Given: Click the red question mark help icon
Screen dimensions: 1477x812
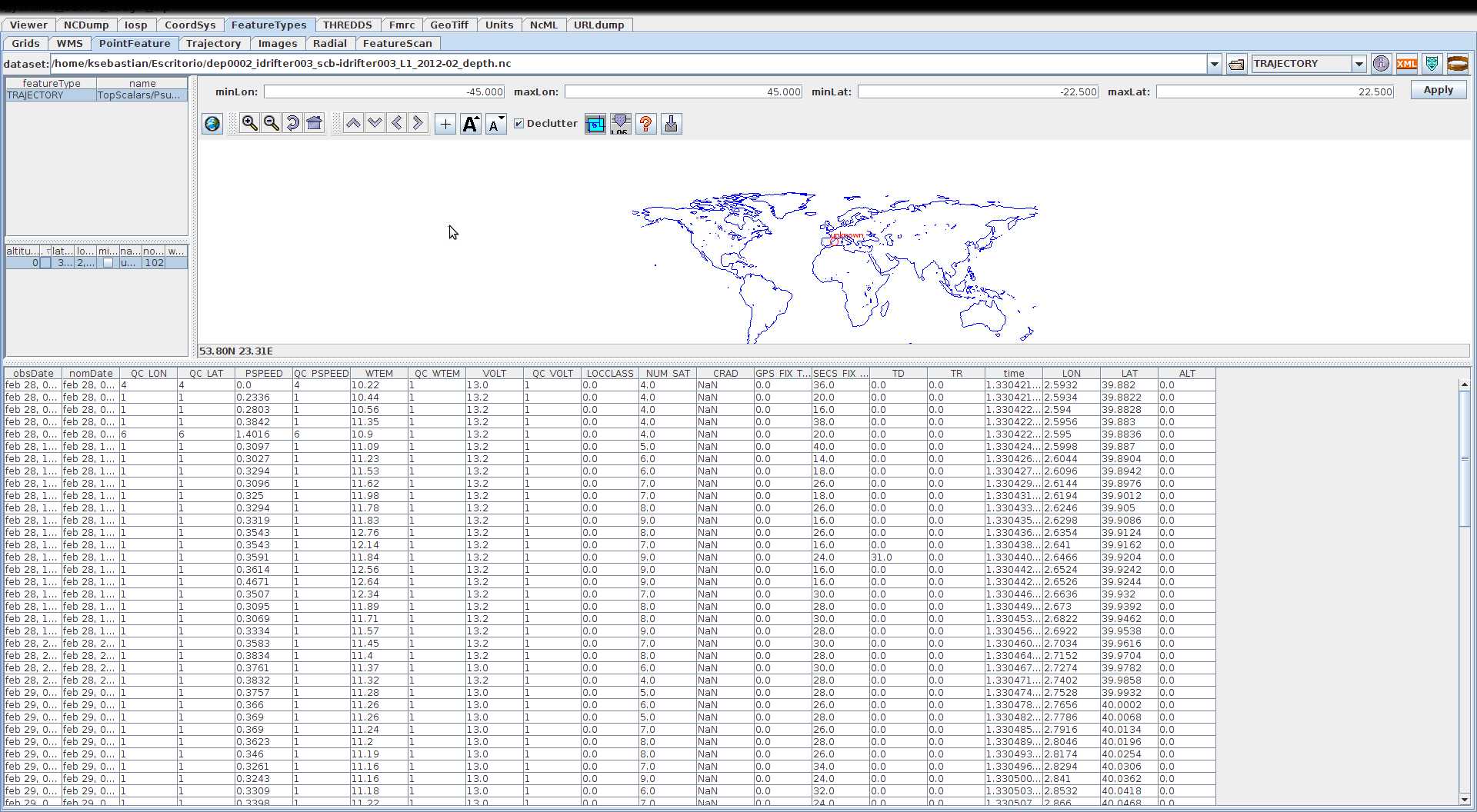Looking at the screenshot, I should 646,123.
